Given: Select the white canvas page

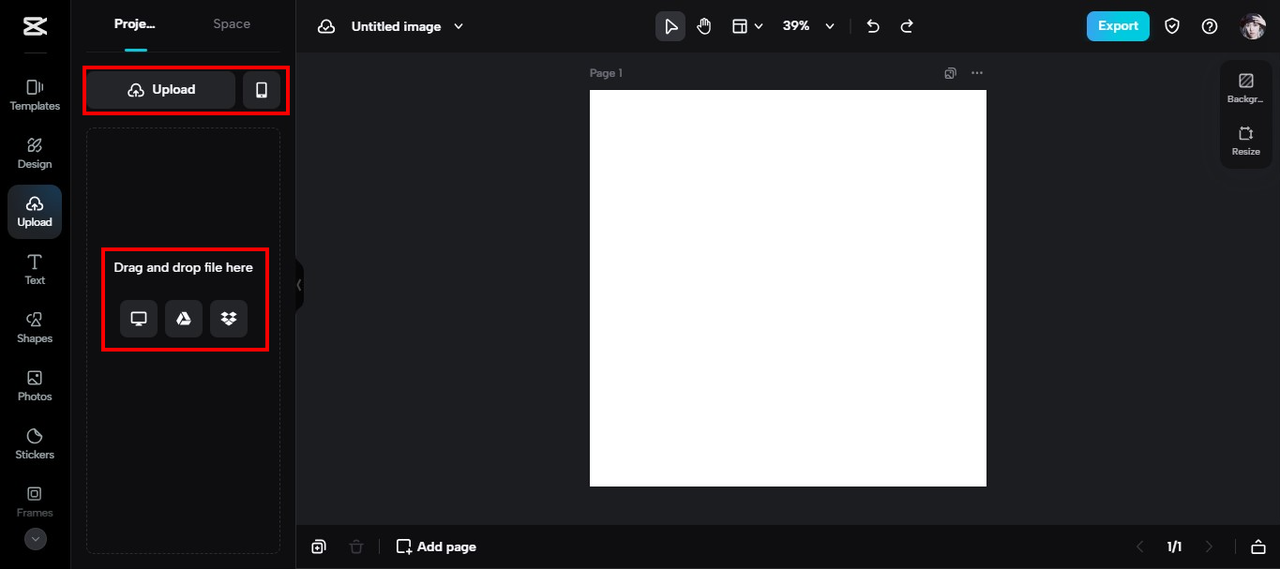Looking at the screenshot, I should point(788,288).
